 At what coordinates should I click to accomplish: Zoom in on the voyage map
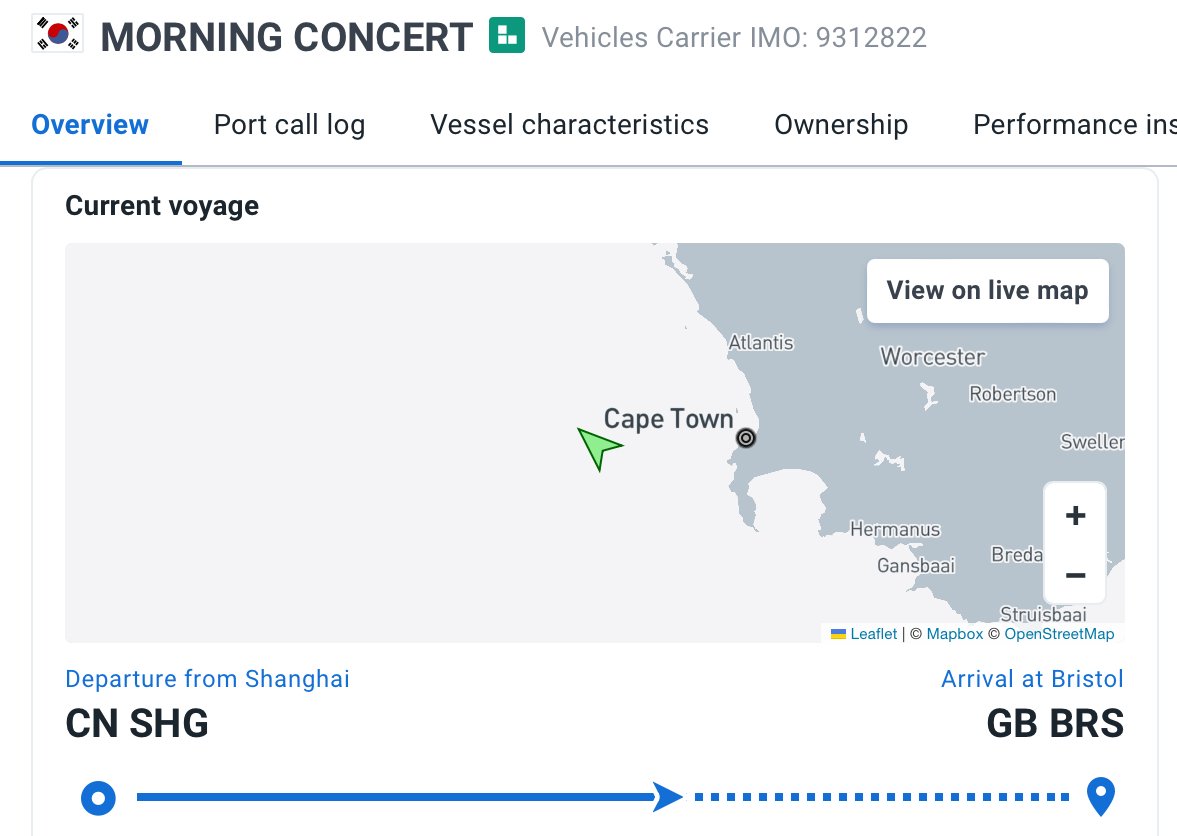(x=1075, y=516)
